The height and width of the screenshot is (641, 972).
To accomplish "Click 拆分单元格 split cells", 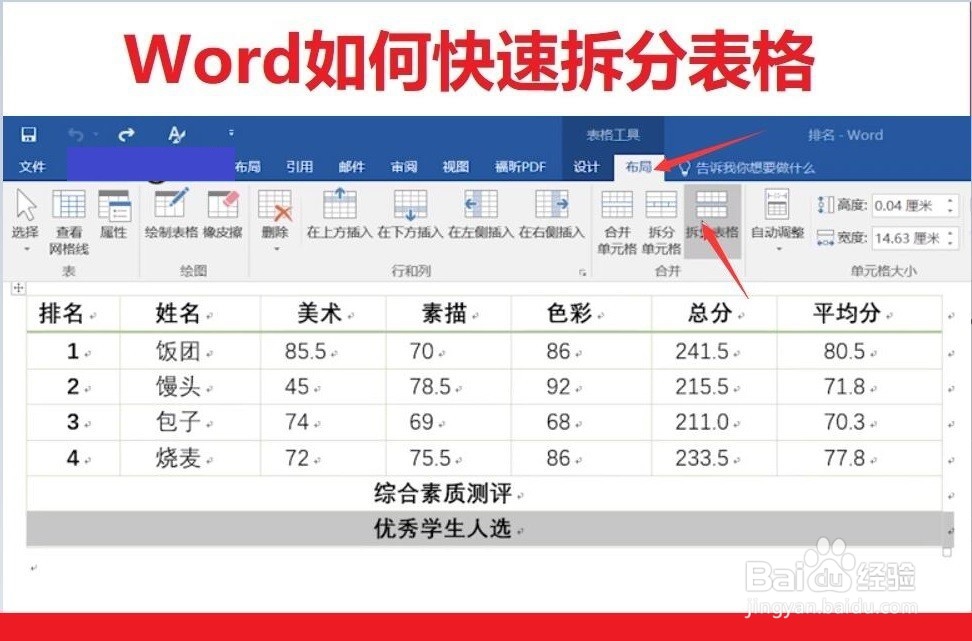I will tap(661, 223).
